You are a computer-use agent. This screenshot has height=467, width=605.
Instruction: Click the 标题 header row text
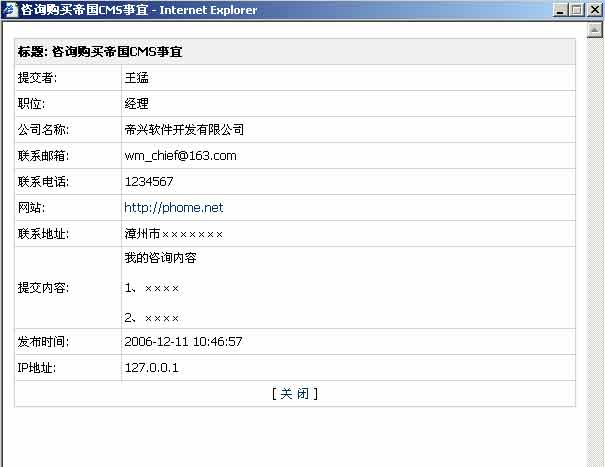[100, 51]
